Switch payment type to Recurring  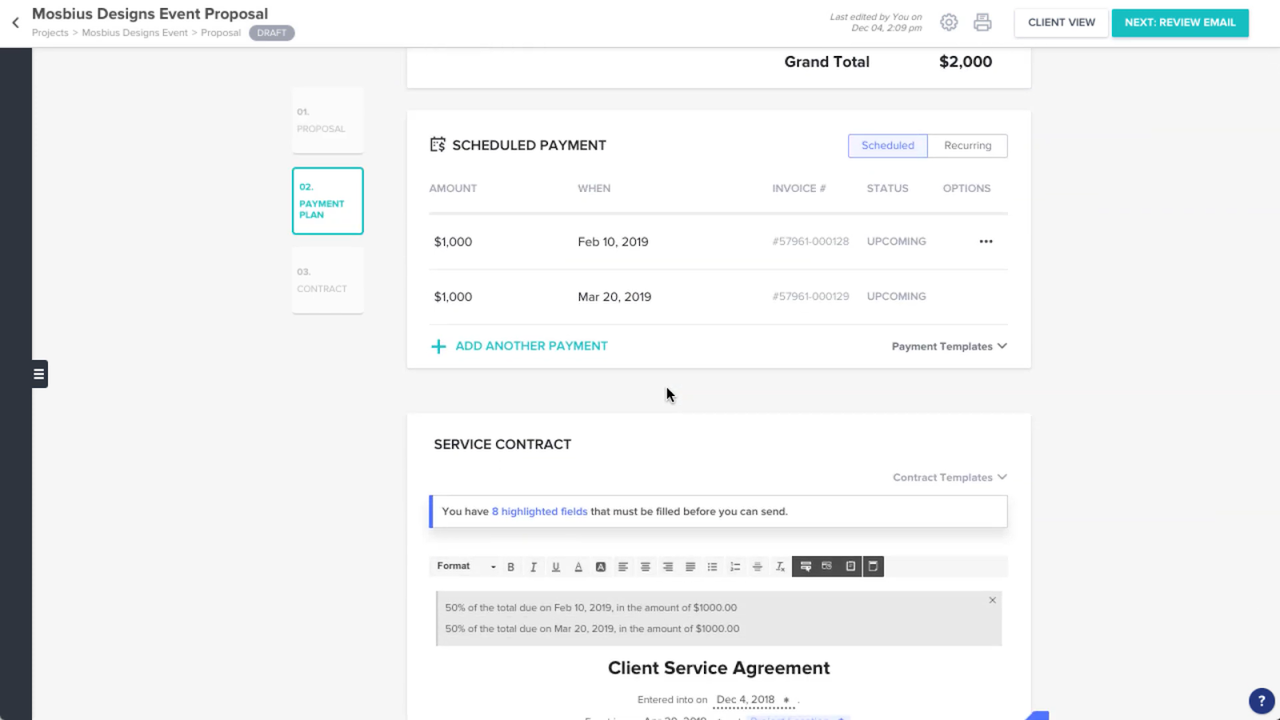tap(967, 146)
